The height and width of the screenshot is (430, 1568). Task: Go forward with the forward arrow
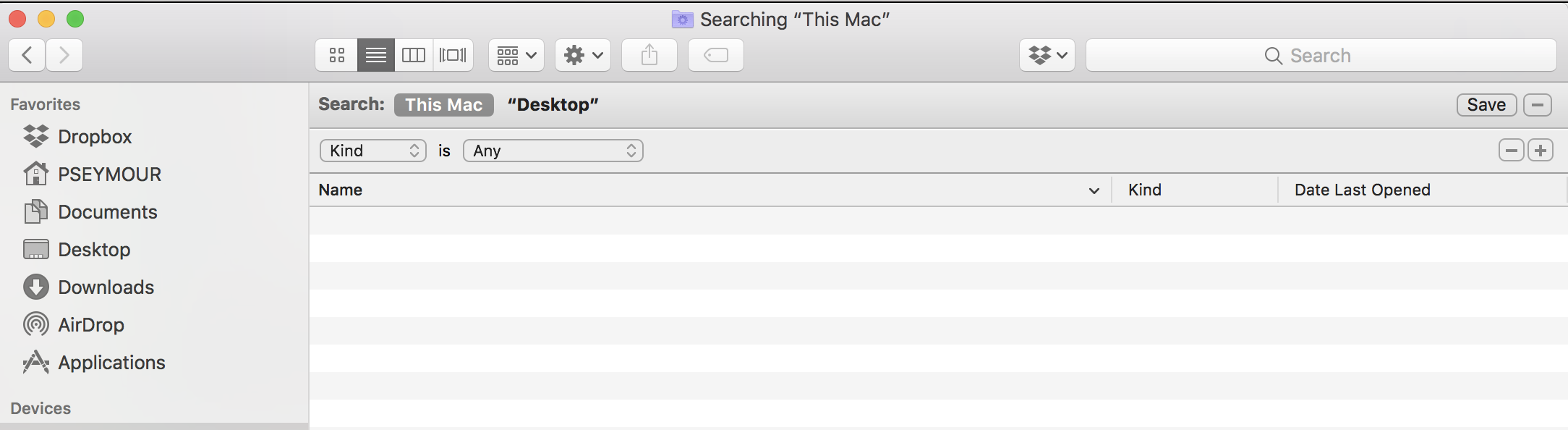click(x=64, y=55)
